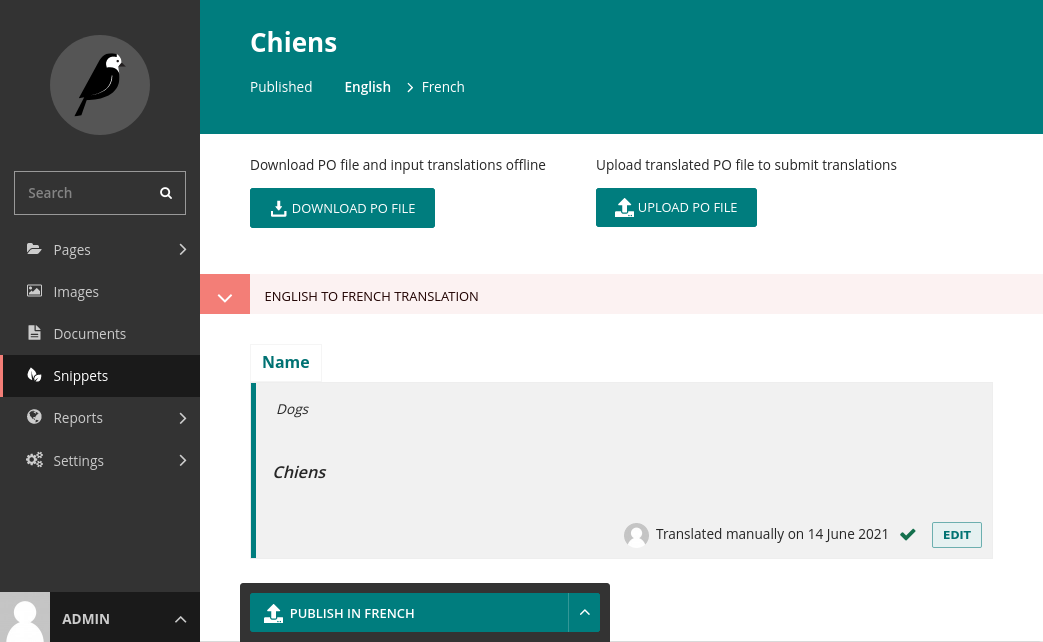Screen dimensions: 1043x642
Task: Click the Reports globe icon
Action: pyautogui.click(x=34, y=416)
